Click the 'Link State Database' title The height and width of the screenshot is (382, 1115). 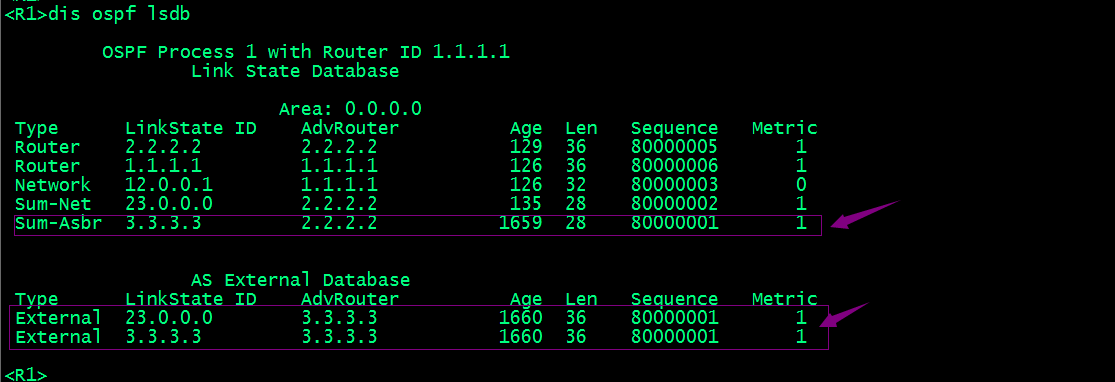tap(295, 71)
